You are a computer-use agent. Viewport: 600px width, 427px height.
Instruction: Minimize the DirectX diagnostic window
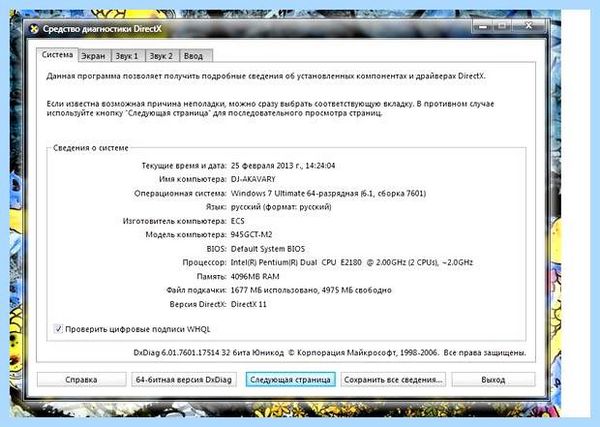pyautogui.click(x=483, y=26)
